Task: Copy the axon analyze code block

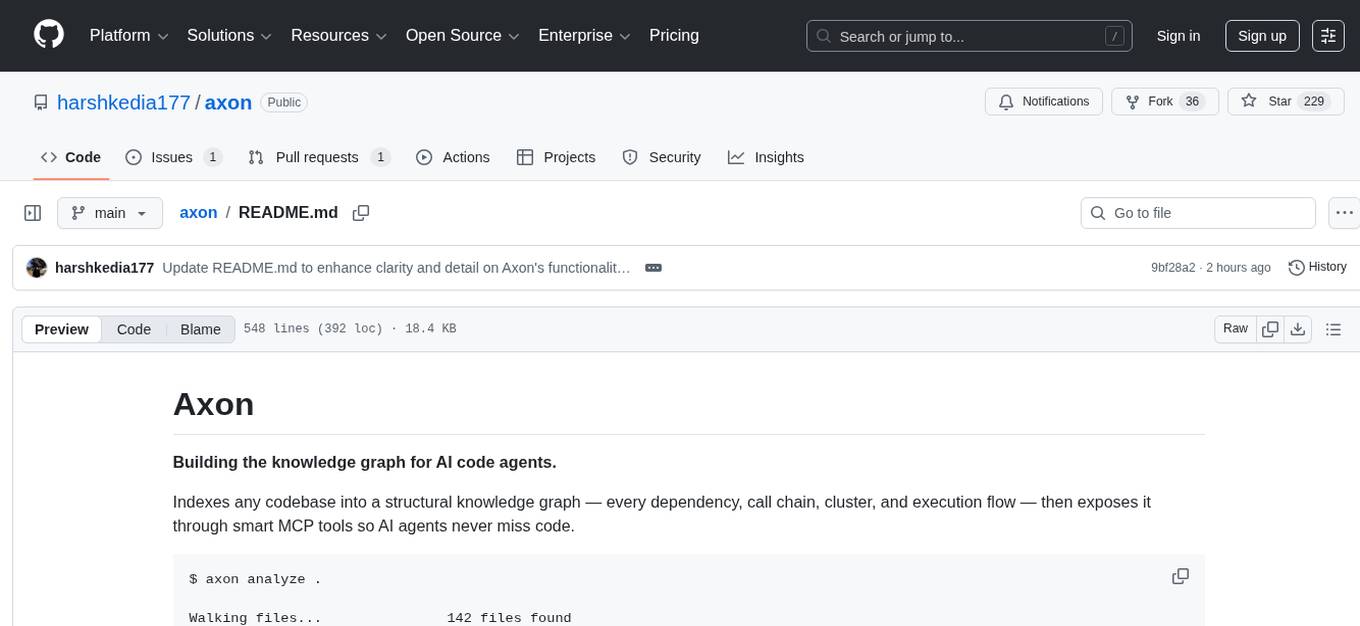Action: [1181, 576]
